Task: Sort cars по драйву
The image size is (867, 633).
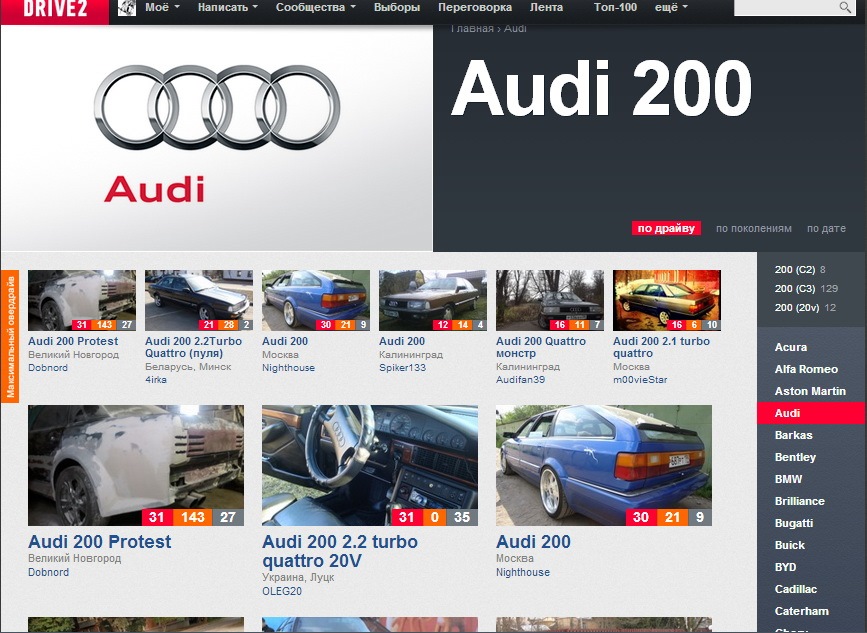Action: tap(666, 228)
